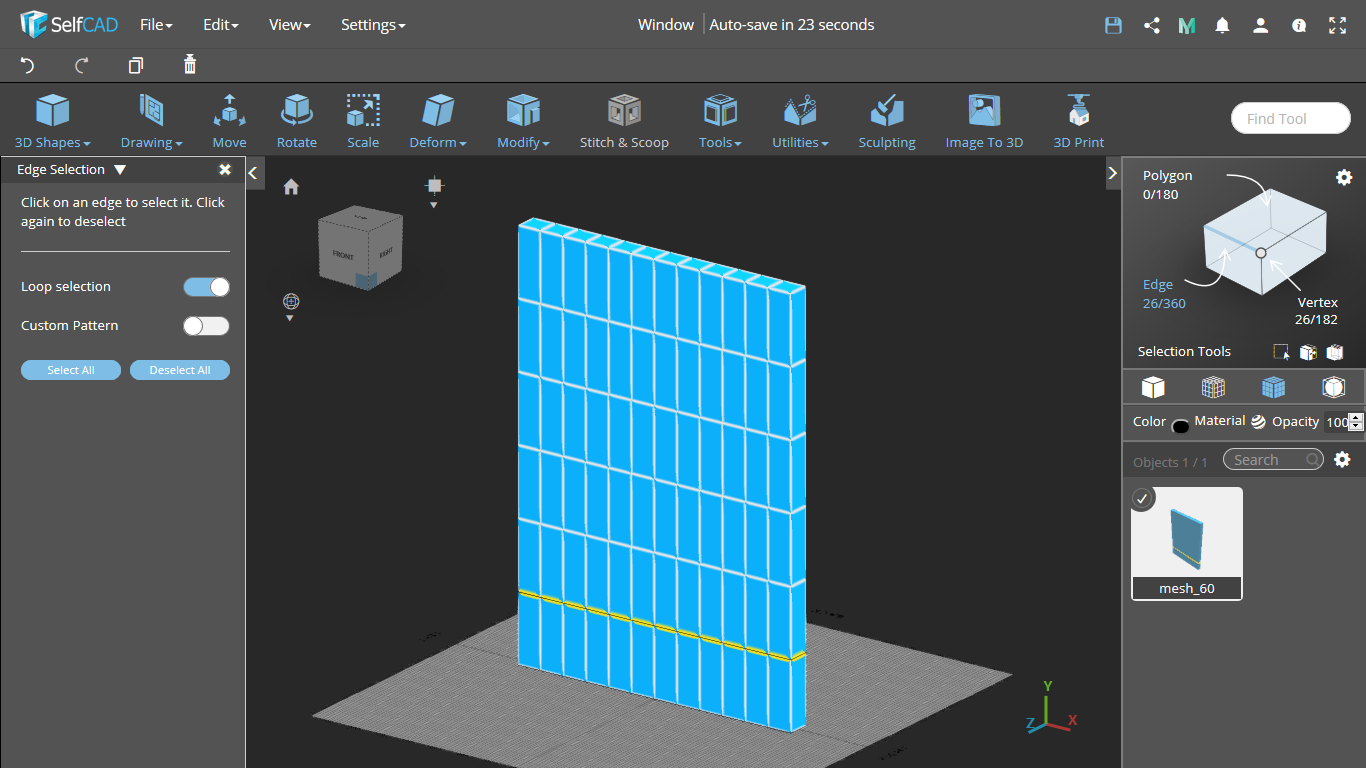Toggle Loop selection off
The image size is (1366, 768).
[206, 287]
